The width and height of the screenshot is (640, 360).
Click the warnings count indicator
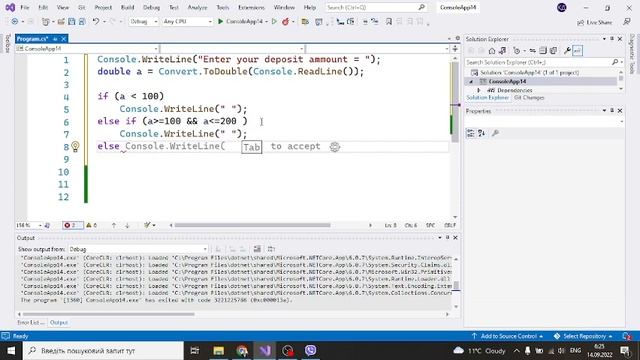point(91,225)
